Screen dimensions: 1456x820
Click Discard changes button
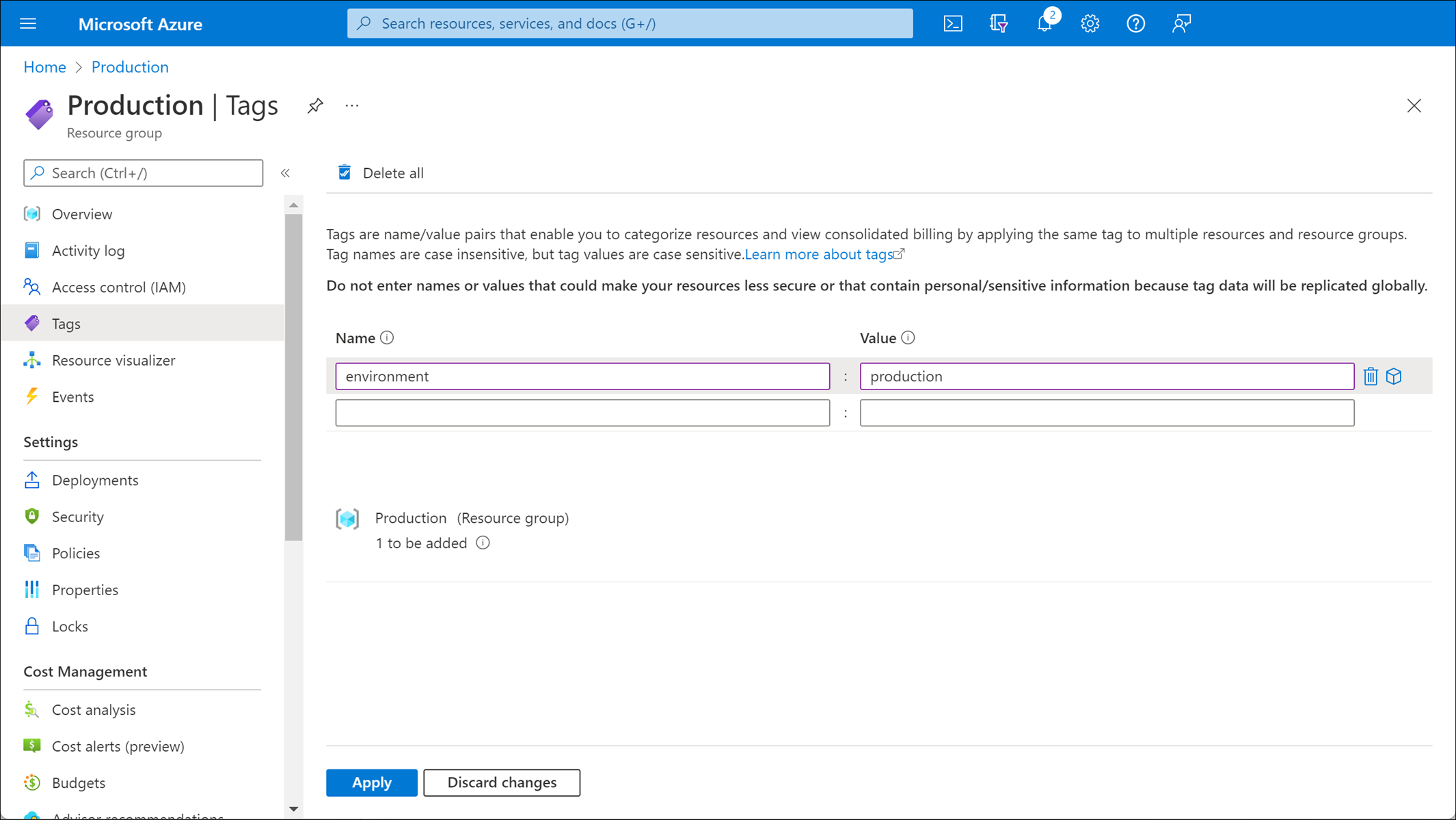point(502,782)
